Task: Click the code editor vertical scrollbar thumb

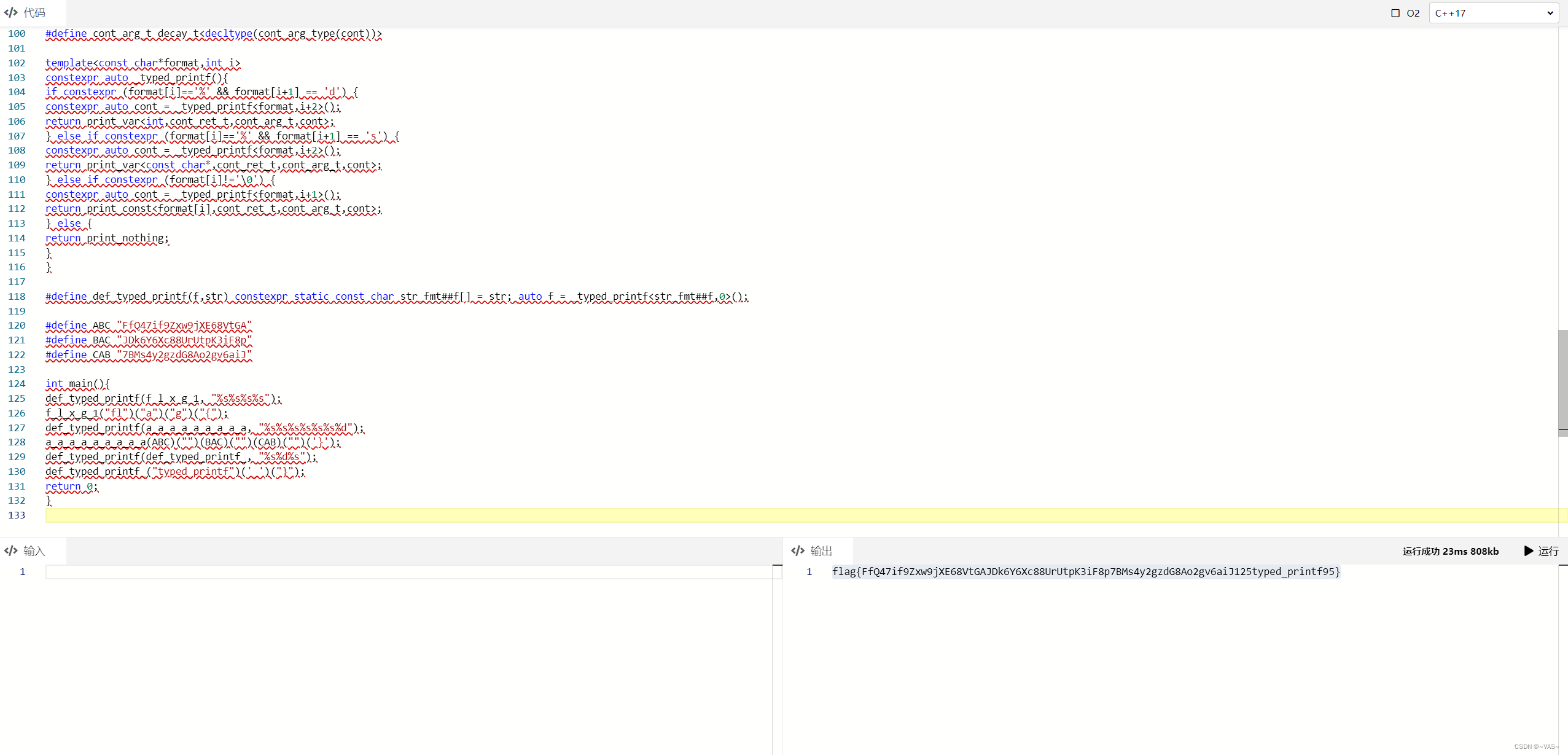Action: (1563, 383)
